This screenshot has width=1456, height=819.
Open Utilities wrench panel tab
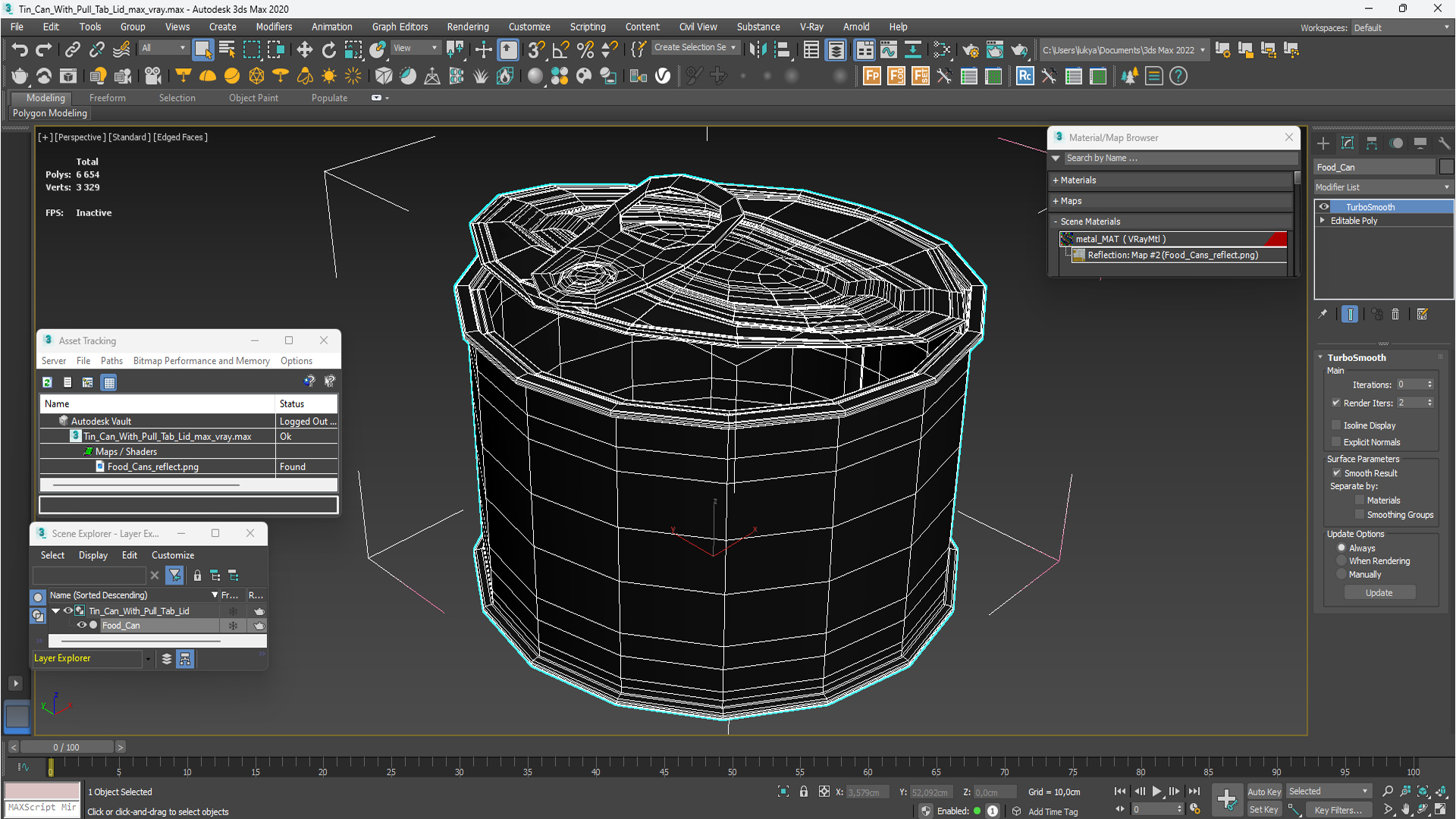tap(1445, 143)
